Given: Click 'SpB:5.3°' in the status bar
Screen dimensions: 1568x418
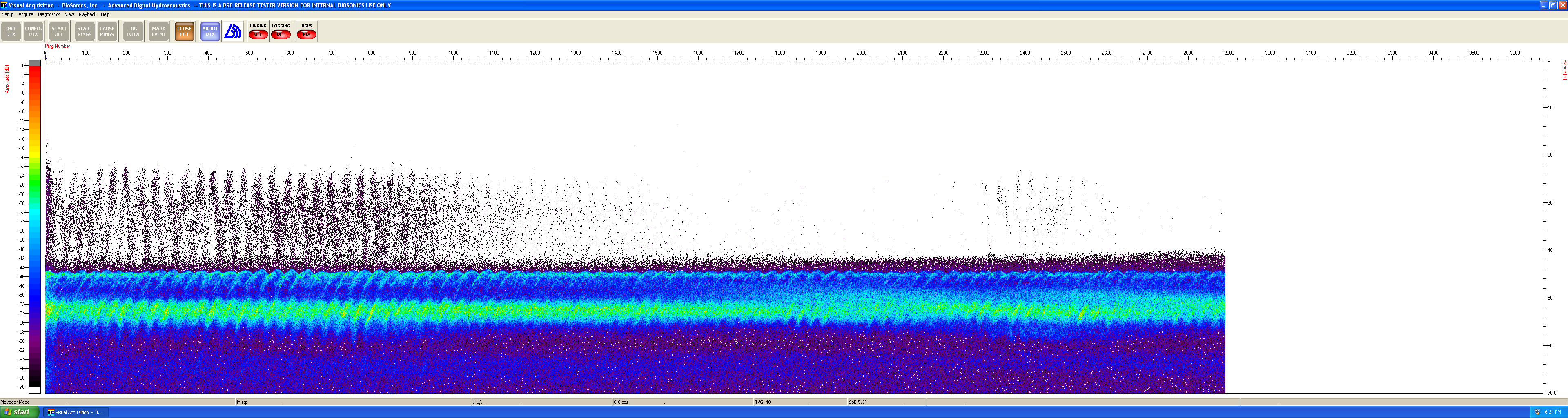Looking at the screenshot, I should (x=857, y=402).
